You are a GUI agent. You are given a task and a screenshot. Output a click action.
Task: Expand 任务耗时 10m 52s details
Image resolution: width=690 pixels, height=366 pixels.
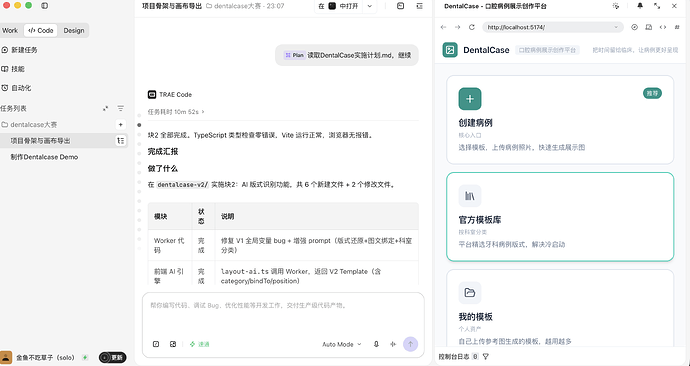pos(176,112)
